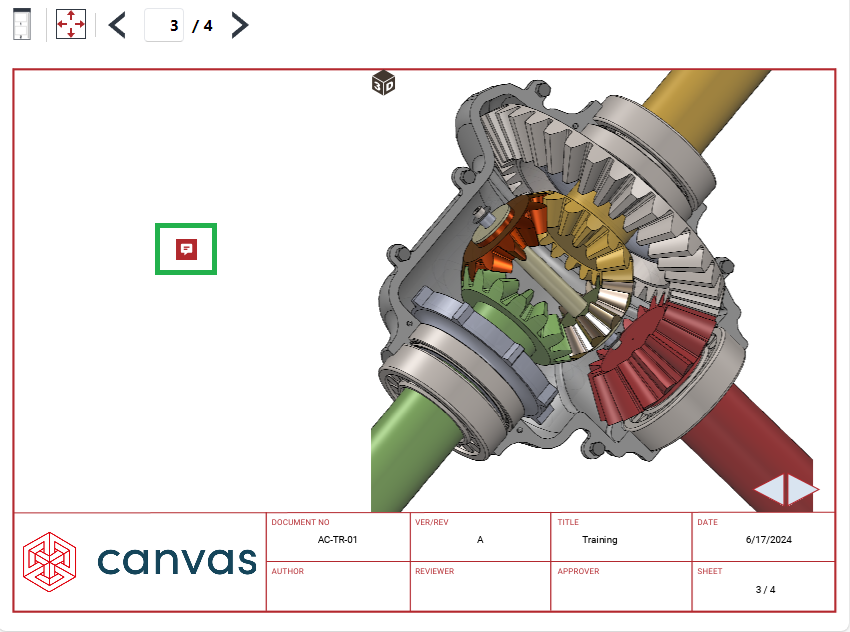
Task: Click the AUTHOR field label
Action: (287, 571)
